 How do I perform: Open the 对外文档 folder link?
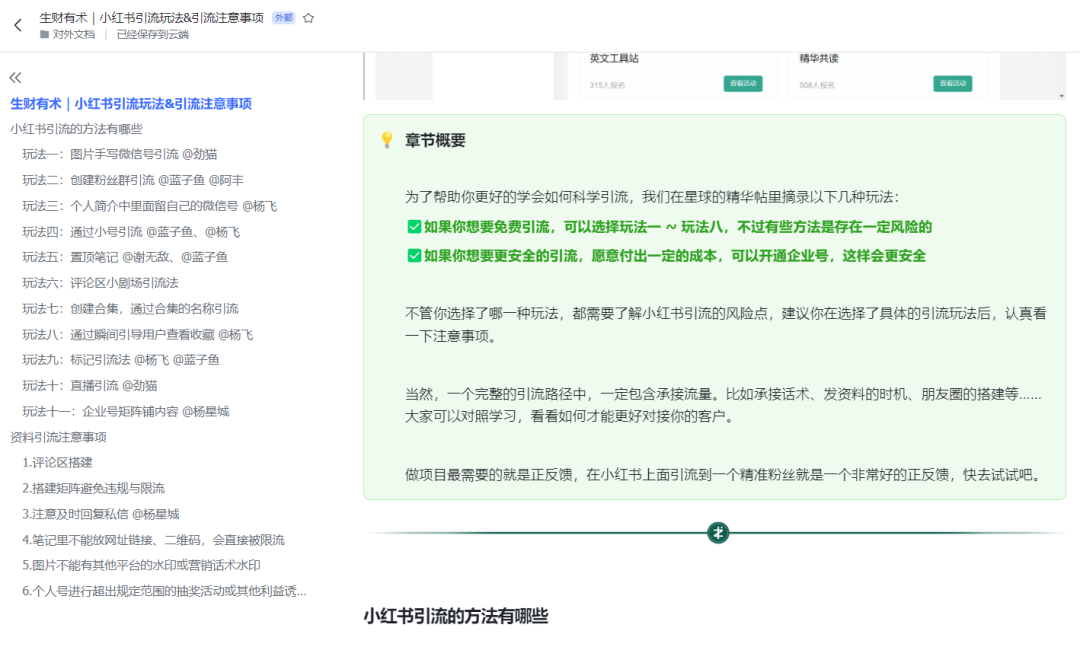[x=67, y=34]
